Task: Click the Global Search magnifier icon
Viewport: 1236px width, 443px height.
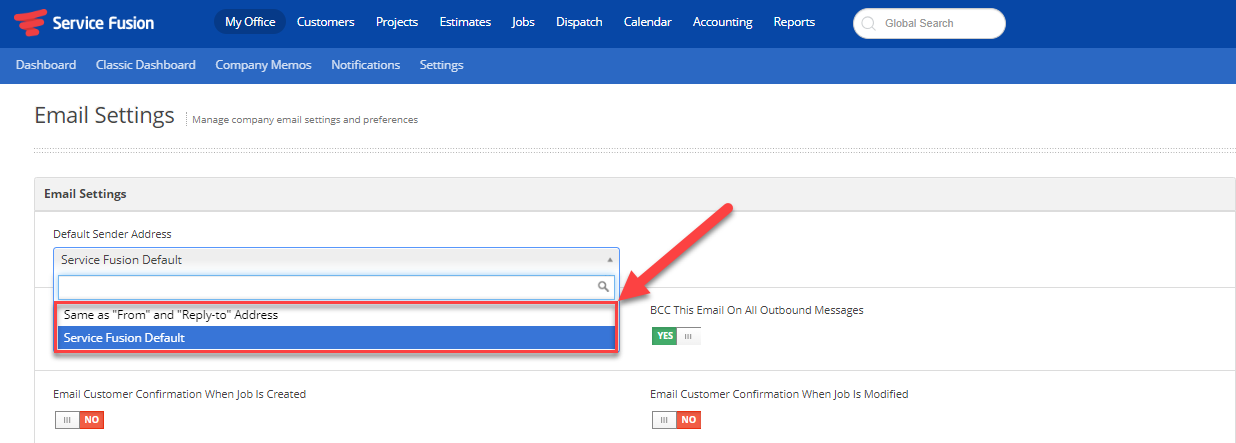Action: coord(868,23)
